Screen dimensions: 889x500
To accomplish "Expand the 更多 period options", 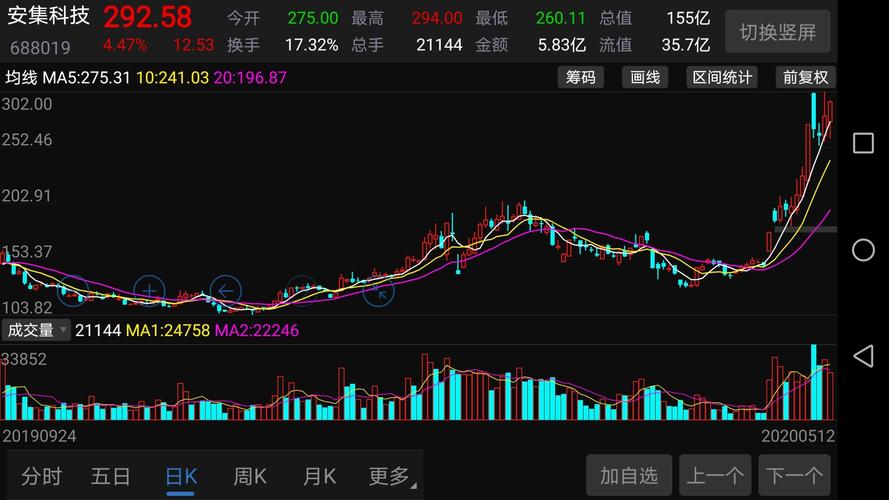I will tap(392, 476).
